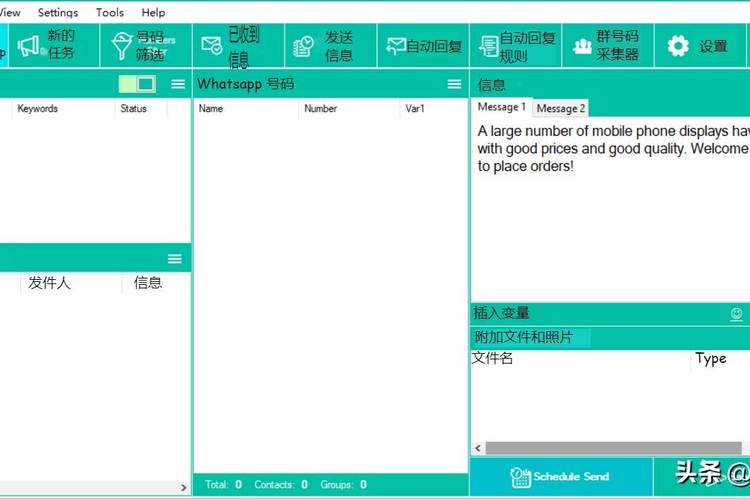This screenshot has height=500, width=750.
Task: Click the Name column header
Action: tap(246, 109)
